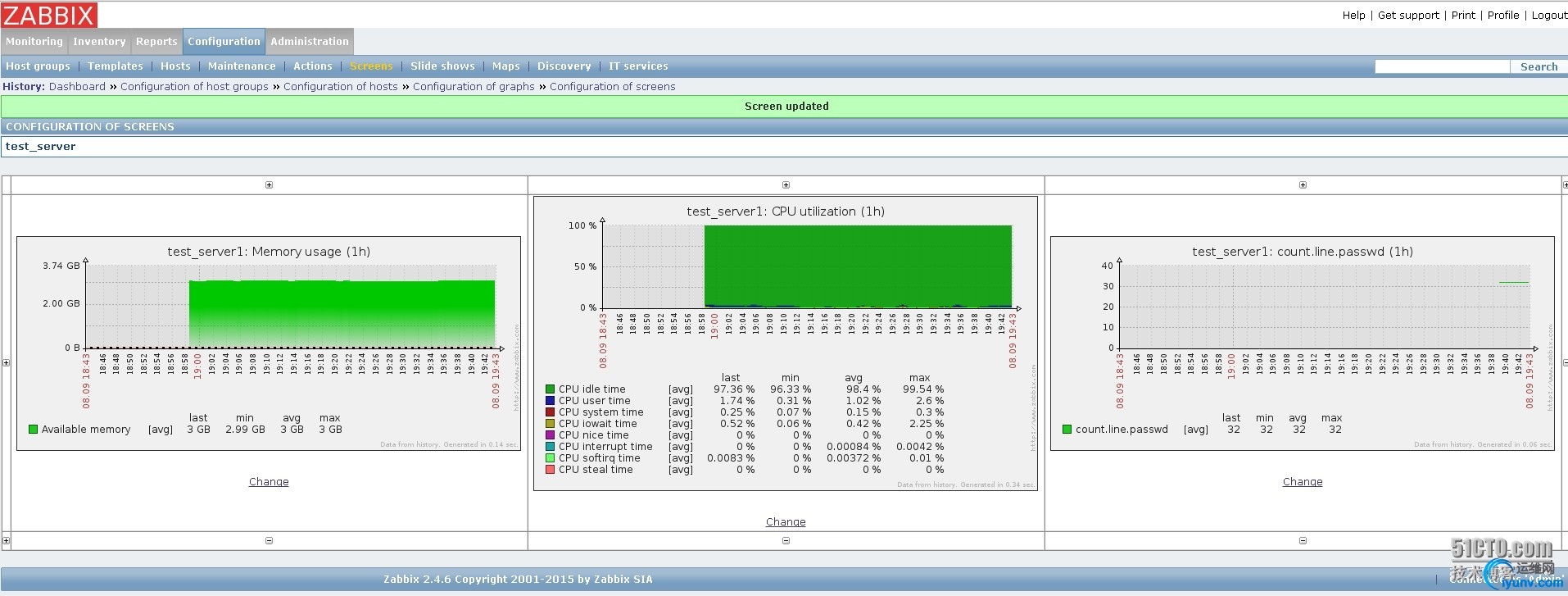Remove column via minus icon below CPU utilization graph

[786, 541]
